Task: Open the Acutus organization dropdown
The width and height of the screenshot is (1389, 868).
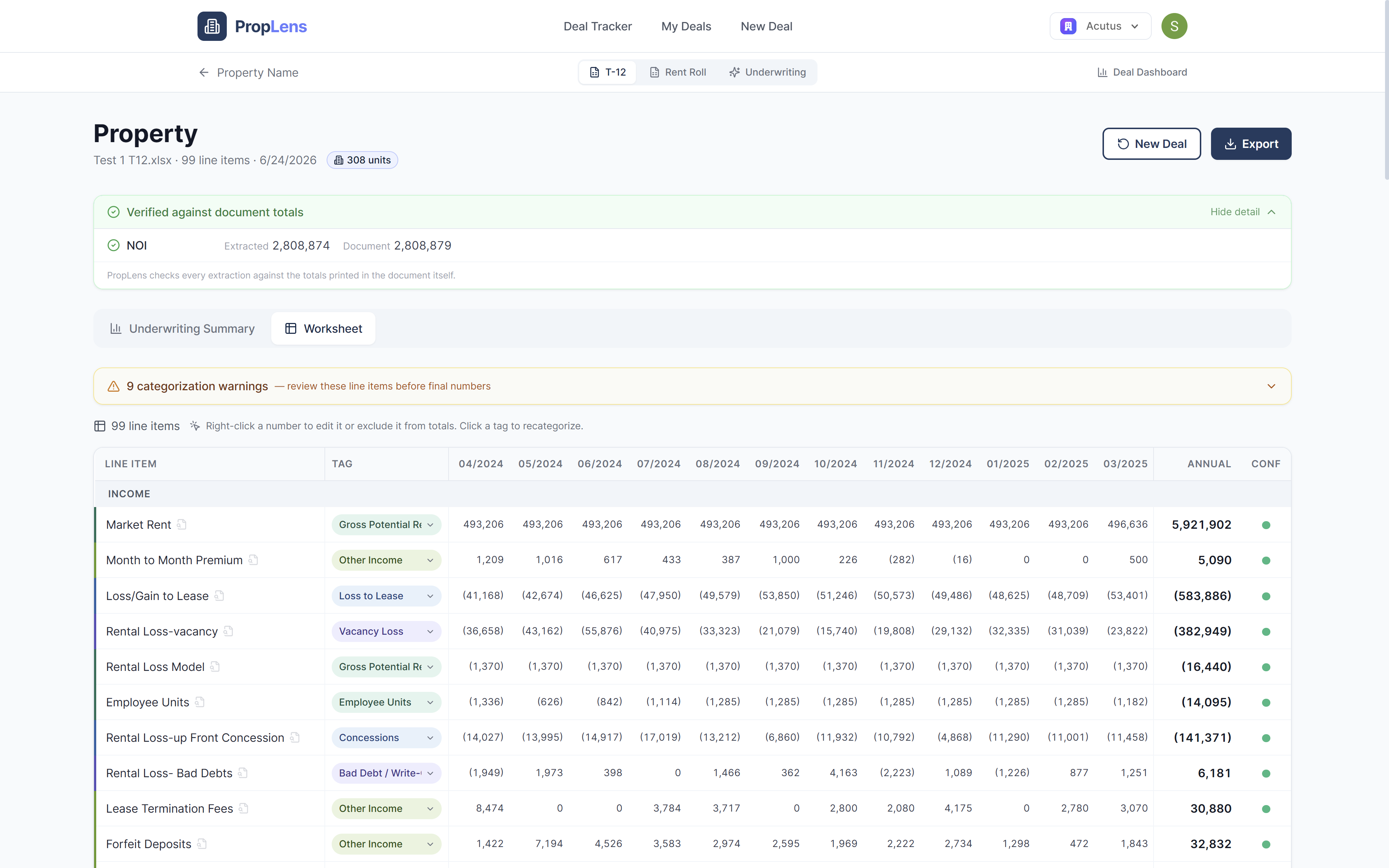Action: 1100,26
